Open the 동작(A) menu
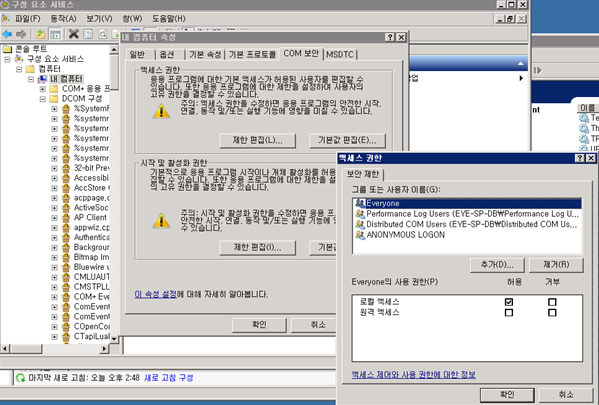 (x=63, y=19)
